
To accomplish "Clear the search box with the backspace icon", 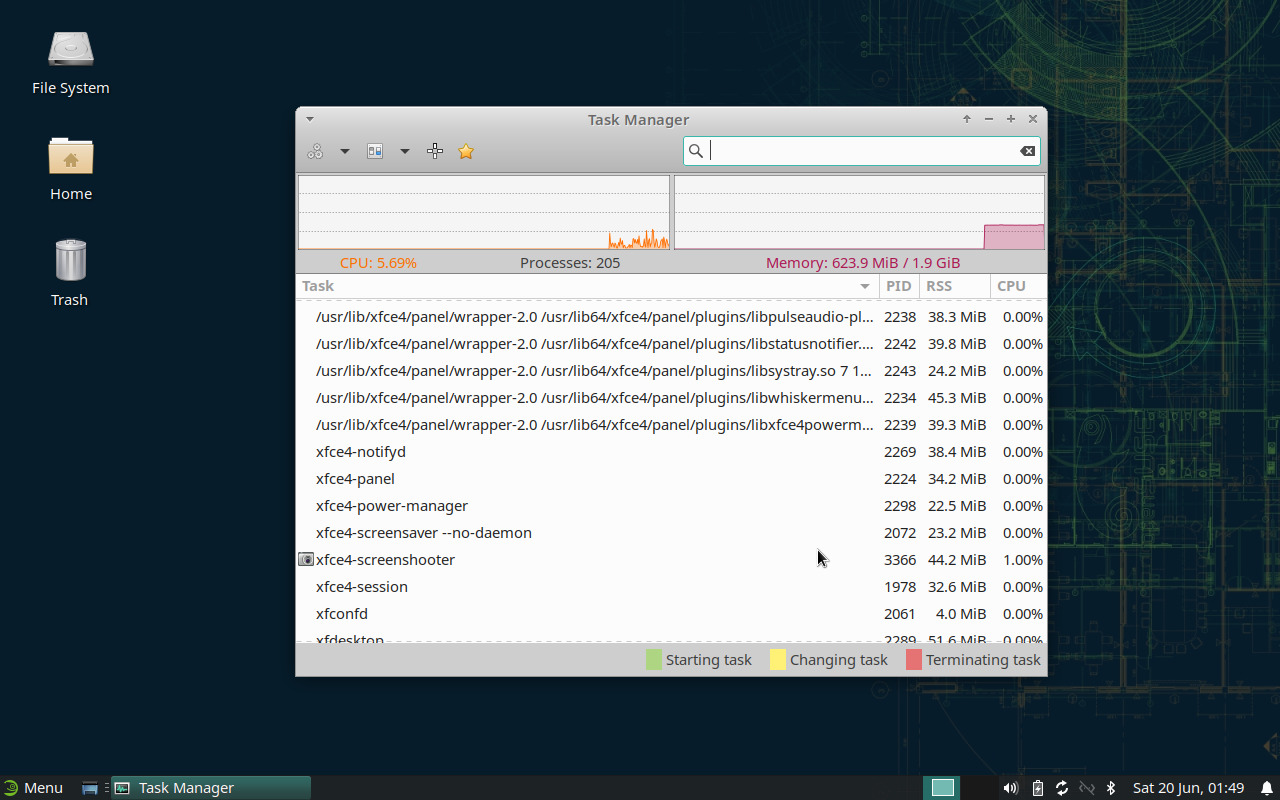I will point(1027,151).
